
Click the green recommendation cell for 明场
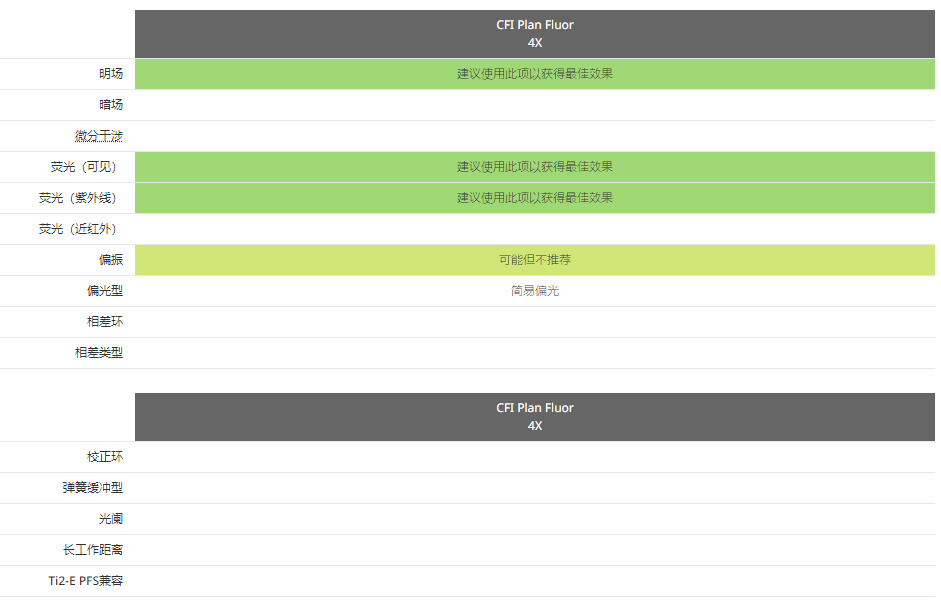coord(535,74)
